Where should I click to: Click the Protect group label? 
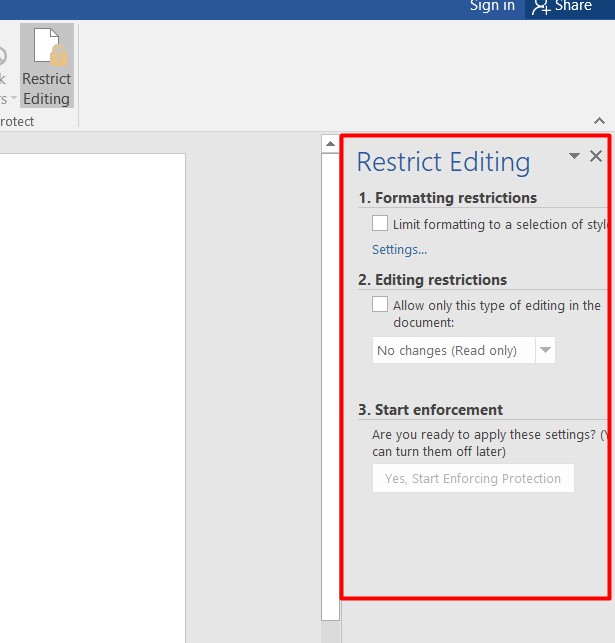point(17,121)
